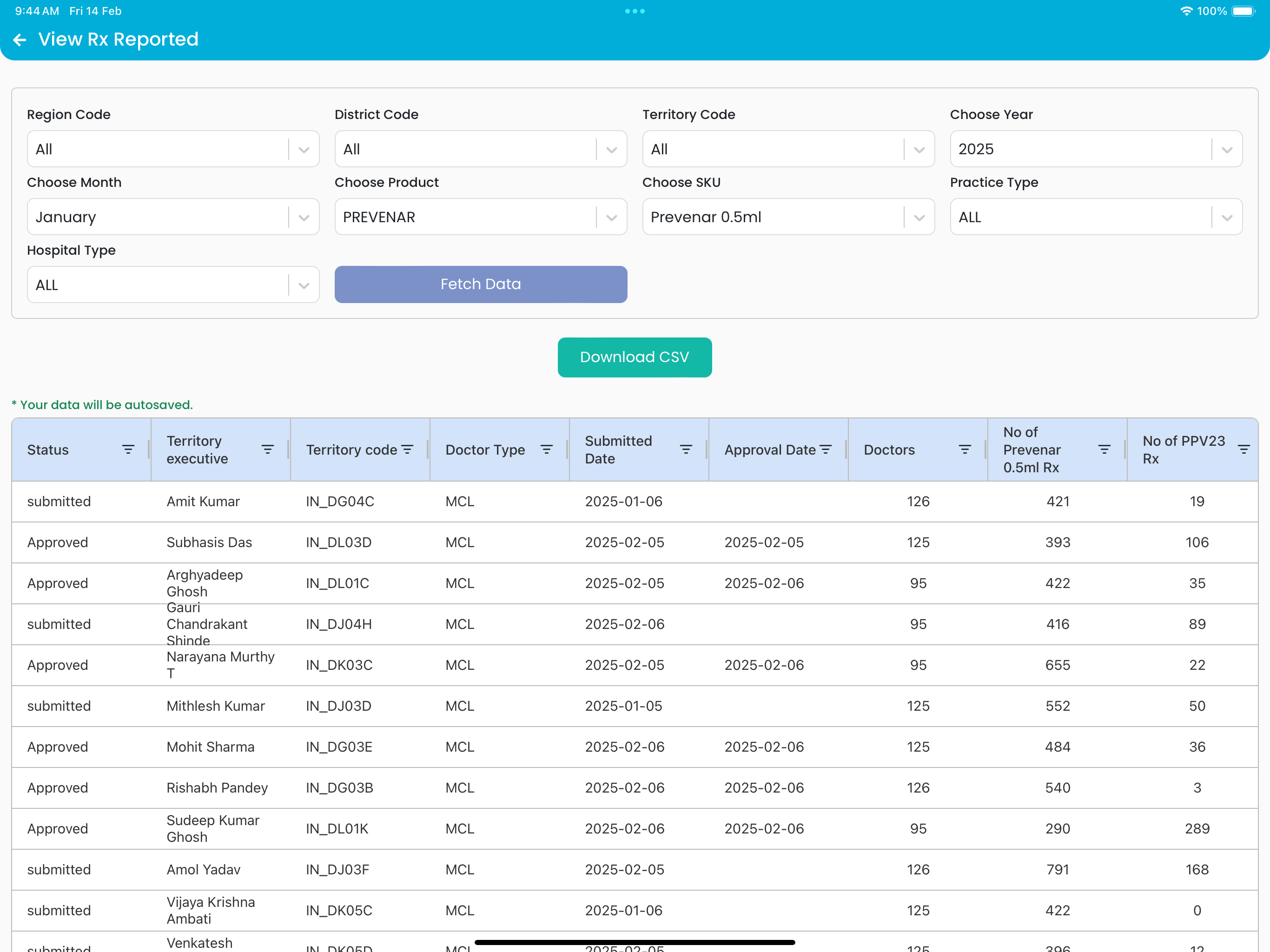Image resolution: width=1270 pixels, height=952 pixels.
Task: Tap the View Rx Reported title
Action: pyautogui.click(x=118, y=39)
